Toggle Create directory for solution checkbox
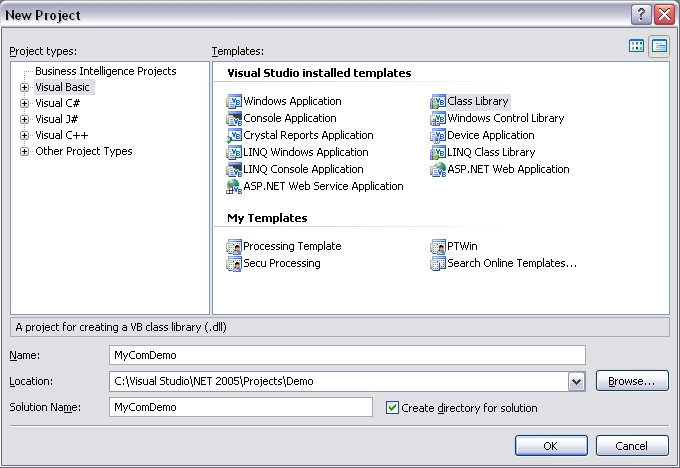This screenshot has height=468, width=680. tap(392, 408)
